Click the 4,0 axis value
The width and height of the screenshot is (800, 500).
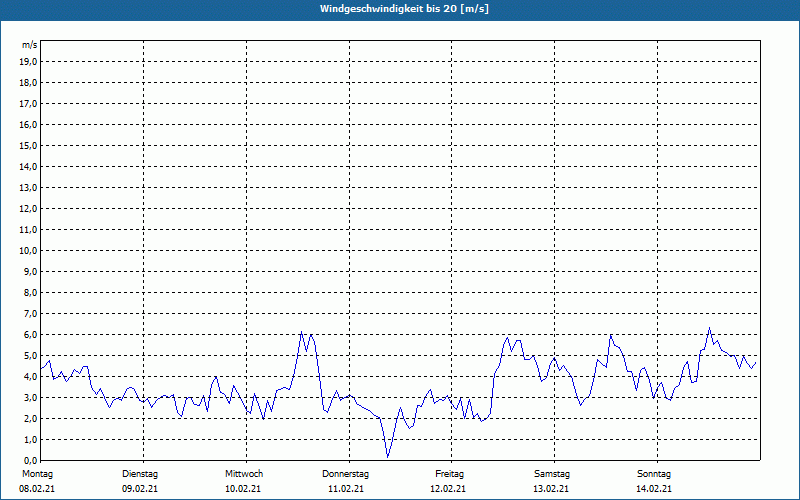30,377
